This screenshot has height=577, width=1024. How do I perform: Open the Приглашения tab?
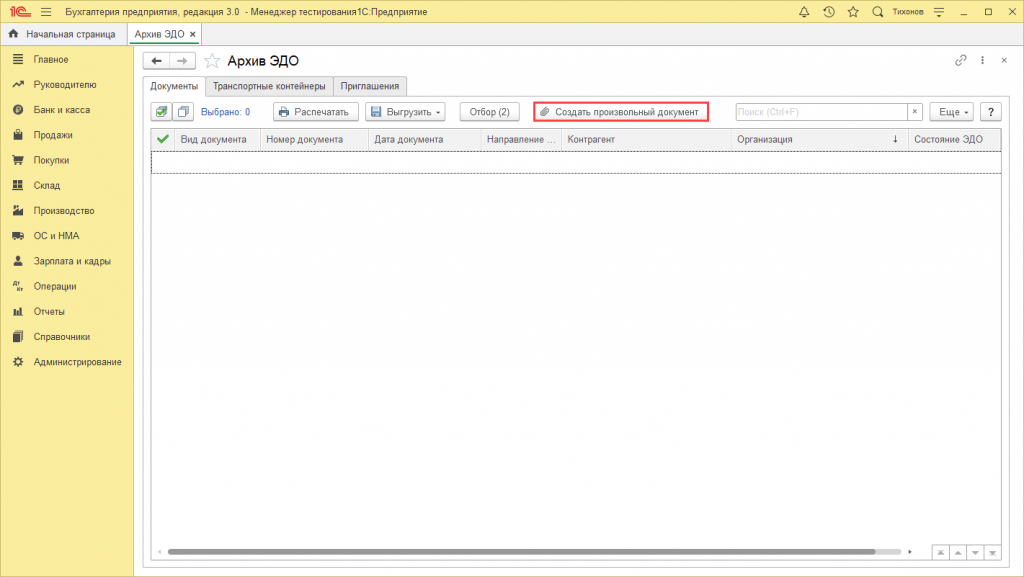click(370, 86)
